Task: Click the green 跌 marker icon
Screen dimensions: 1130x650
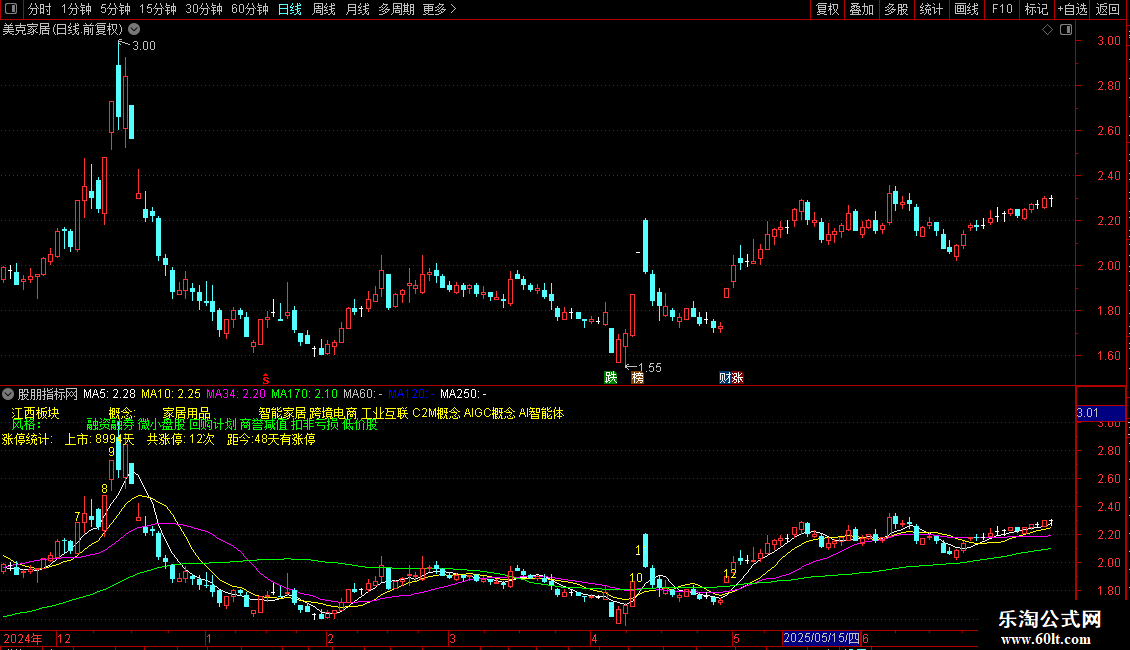Action: point(610,378)
